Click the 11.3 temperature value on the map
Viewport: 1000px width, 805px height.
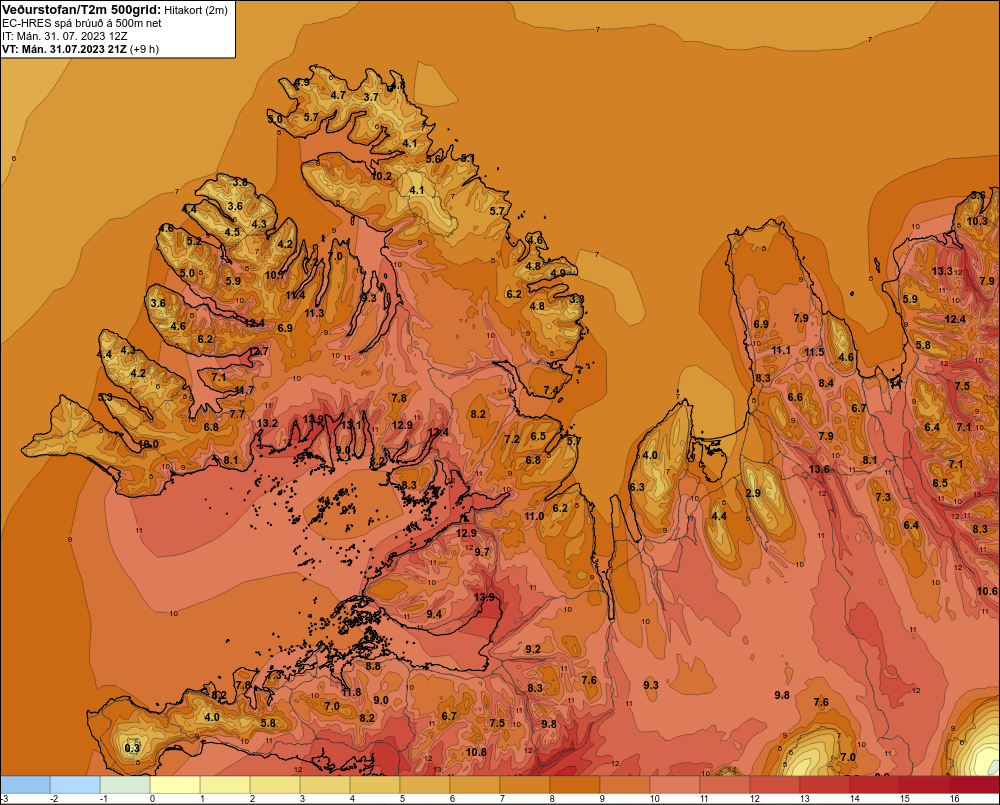click(314, 313)
